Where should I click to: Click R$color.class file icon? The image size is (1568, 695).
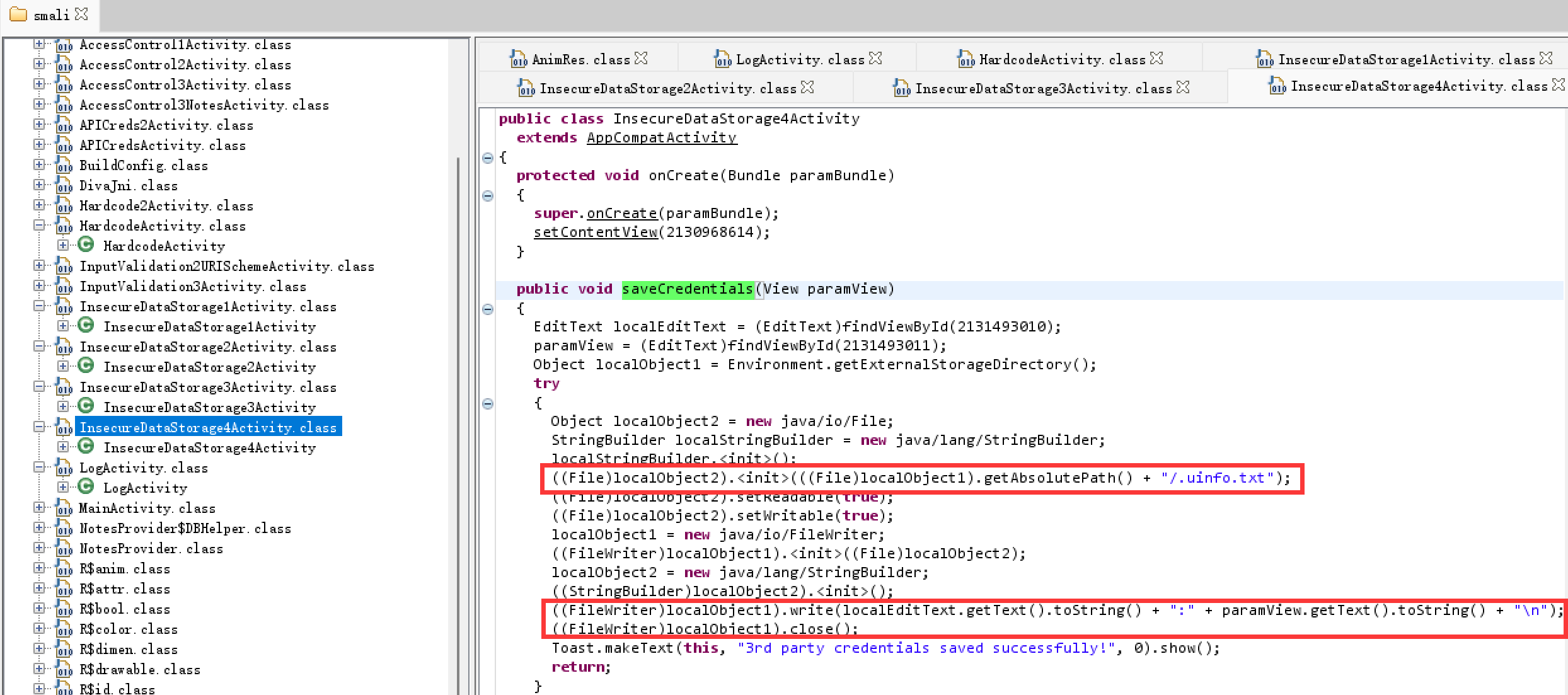[64, 629]
